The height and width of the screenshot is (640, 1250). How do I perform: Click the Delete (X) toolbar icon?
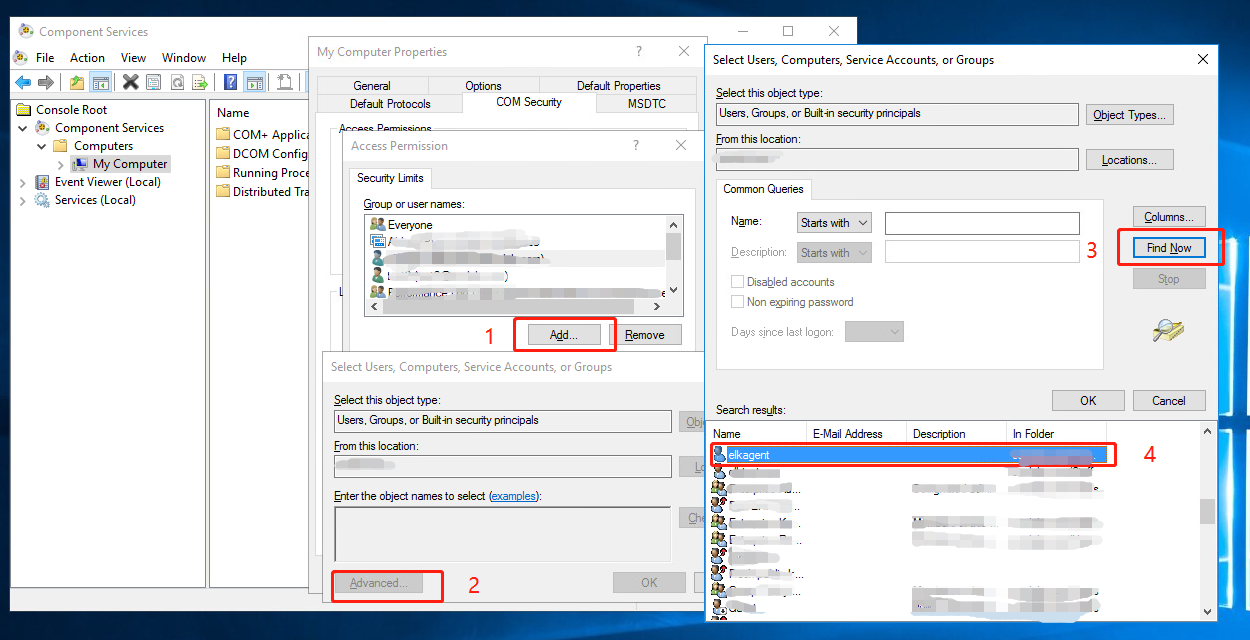[130, 81]
